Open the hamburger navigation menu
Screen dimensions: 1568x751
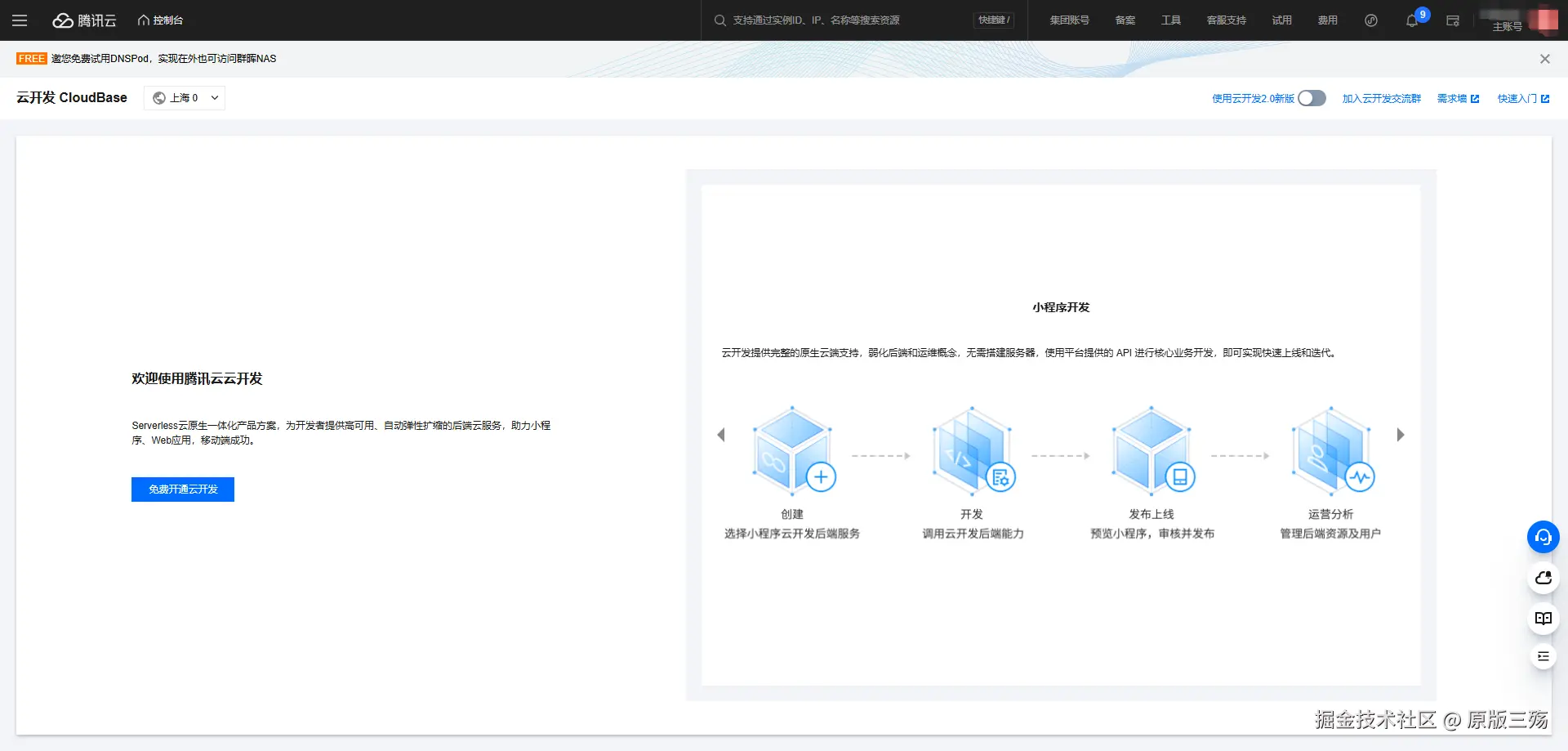coord(20,20)
